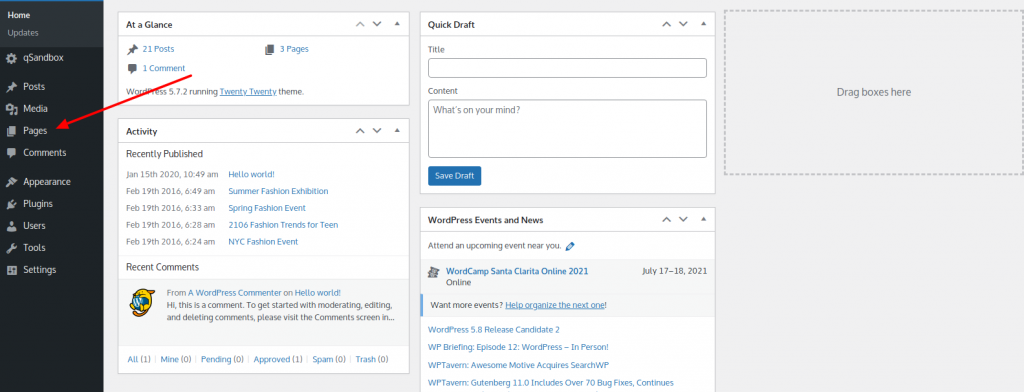Open Spring Fashion Event post

point(267,208)
